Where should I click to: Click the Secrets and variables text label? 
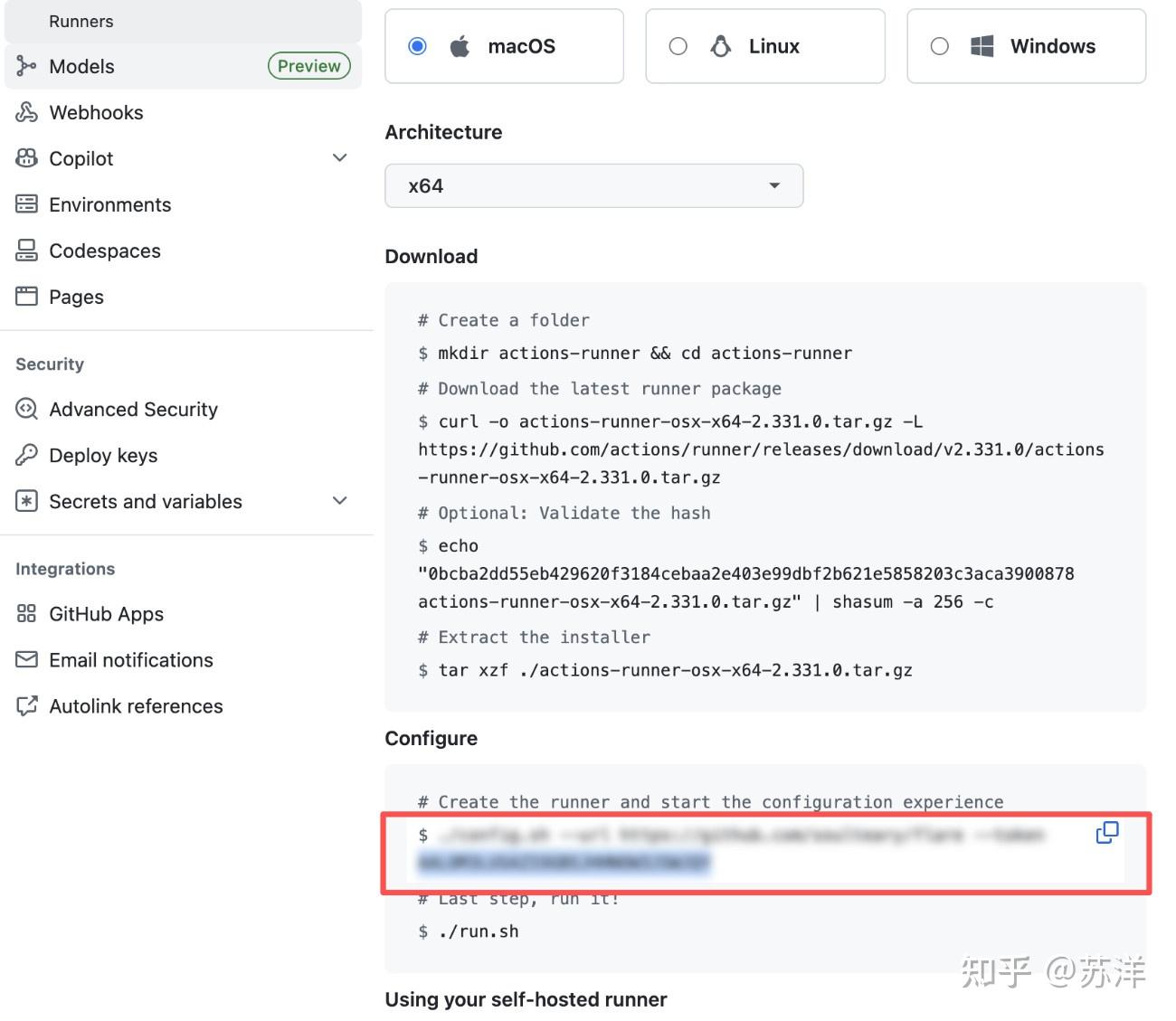(146, 501)
